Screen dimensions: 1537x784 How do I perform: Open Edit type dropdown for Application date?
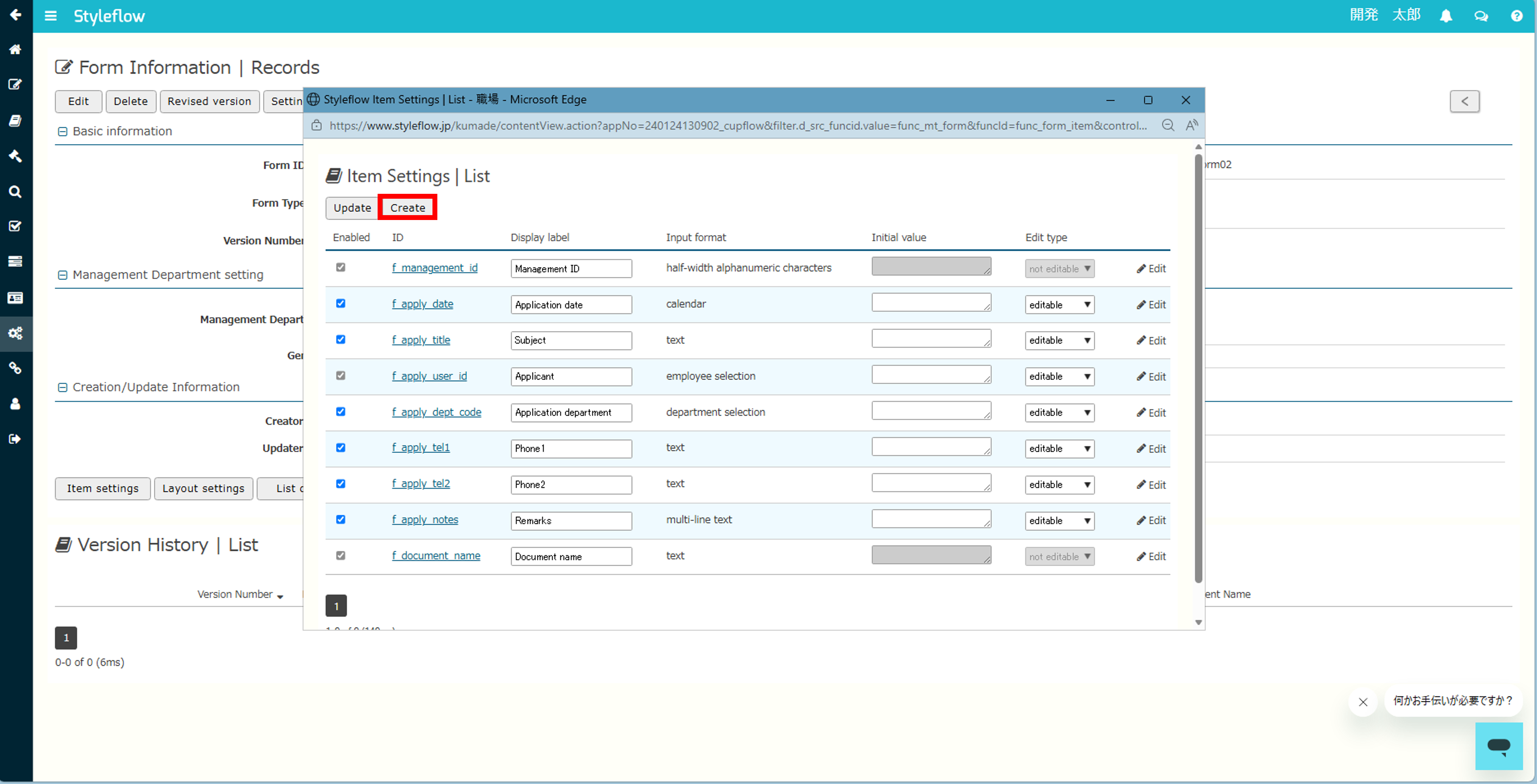[x=1060, y=305]
